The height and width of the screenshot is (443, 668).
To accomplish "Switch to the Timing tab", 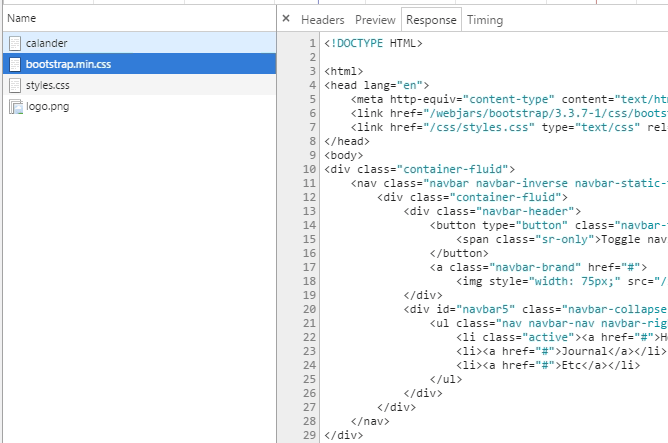I will (485, 20).
